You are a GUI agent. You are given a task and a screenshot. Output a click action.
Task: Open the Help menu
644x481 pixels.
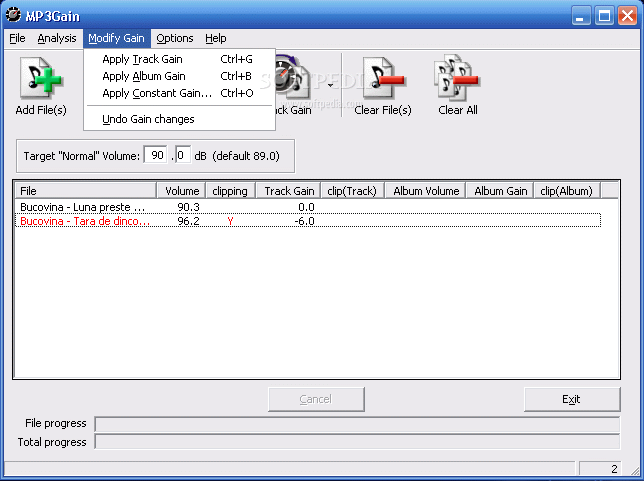[216, 38]
